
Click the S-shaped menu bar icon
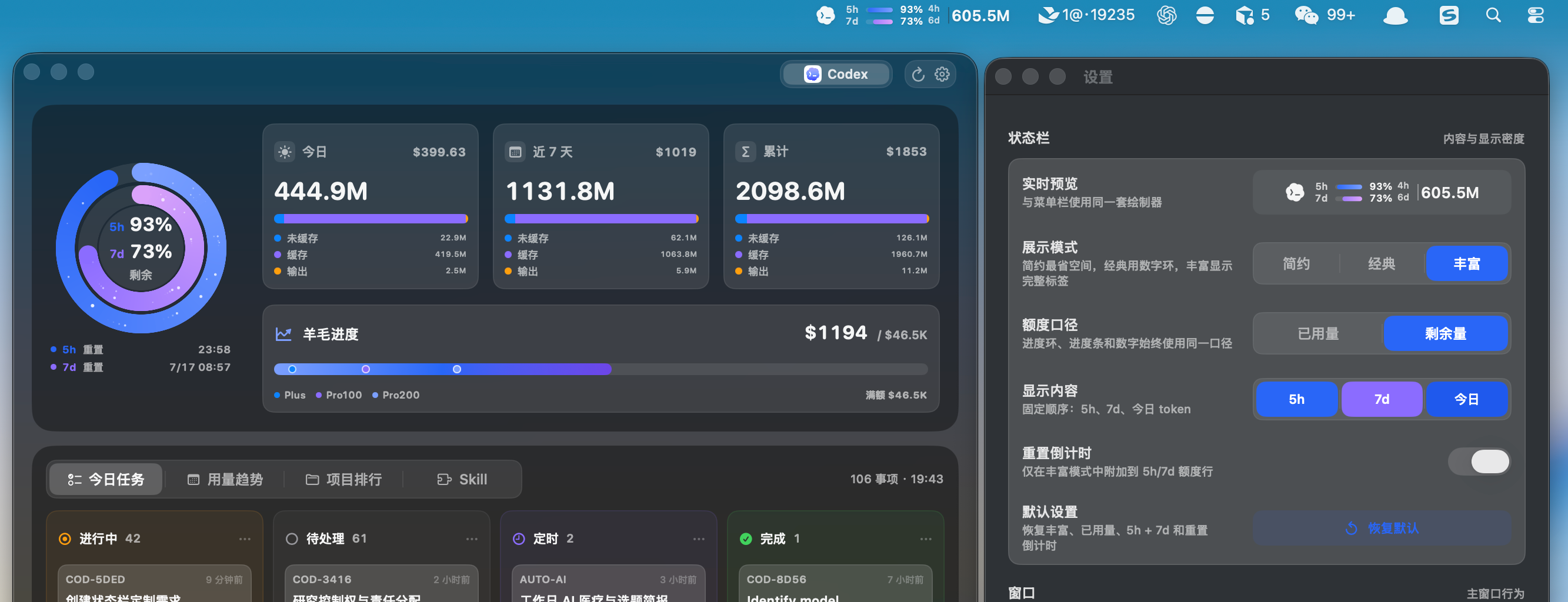pyautogui.click(x=1449, y=15)
